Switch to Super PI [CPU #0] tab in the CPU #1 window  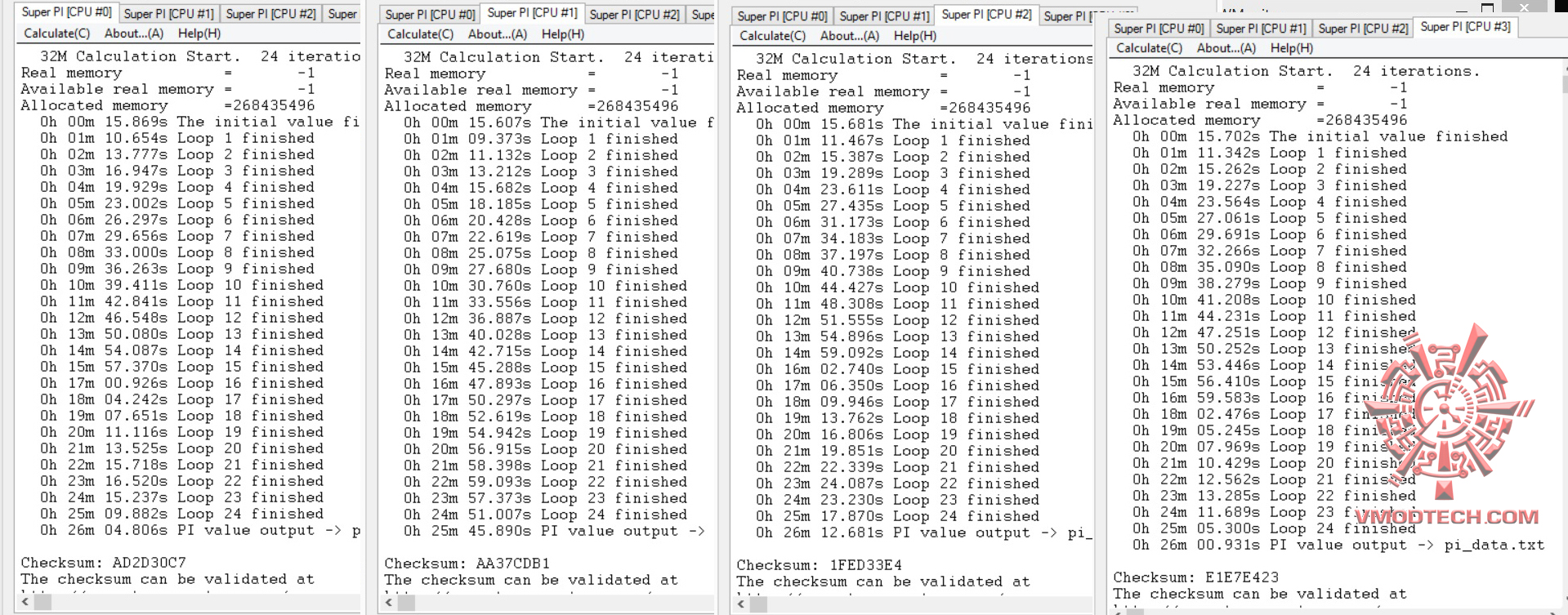(x=430, y=15)
